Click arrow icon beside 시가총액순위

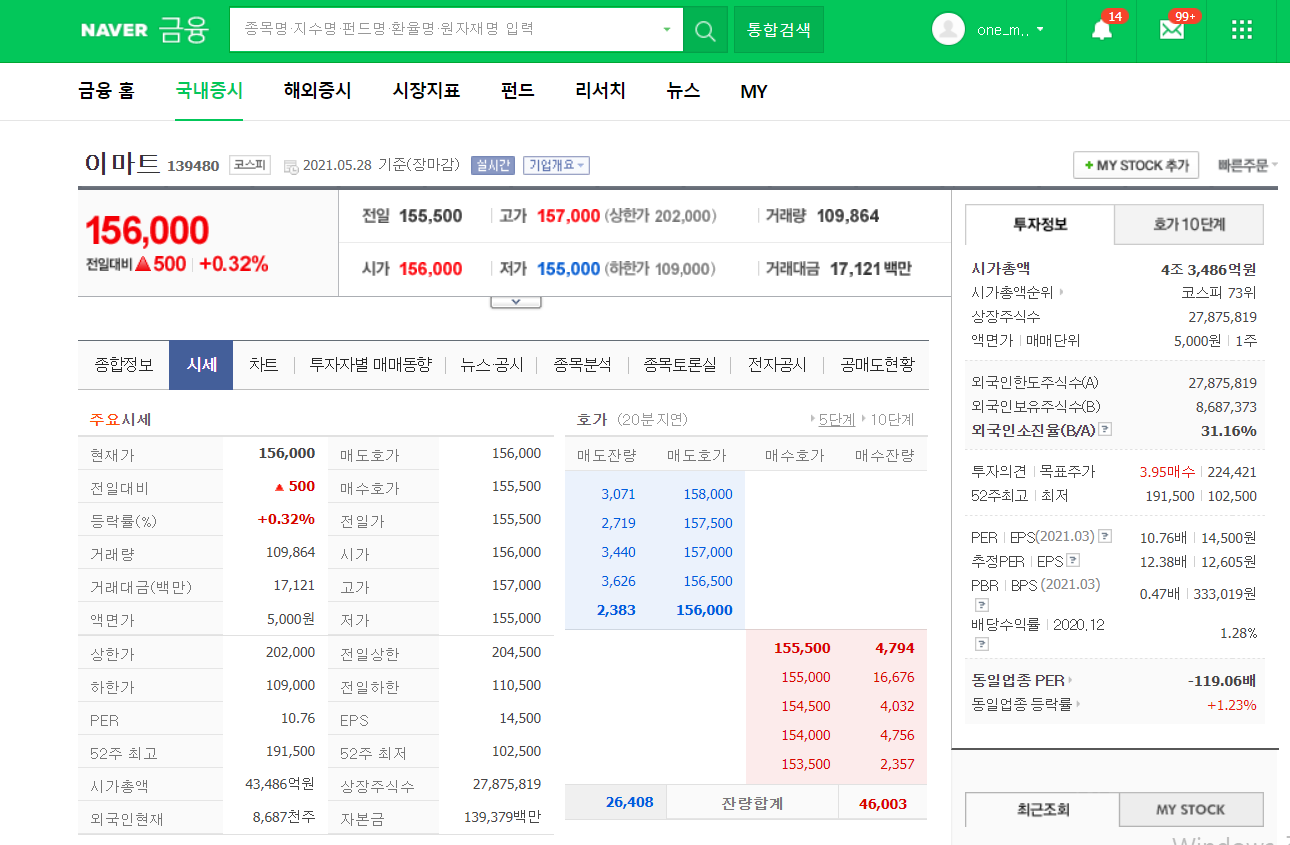point(1061,292)
